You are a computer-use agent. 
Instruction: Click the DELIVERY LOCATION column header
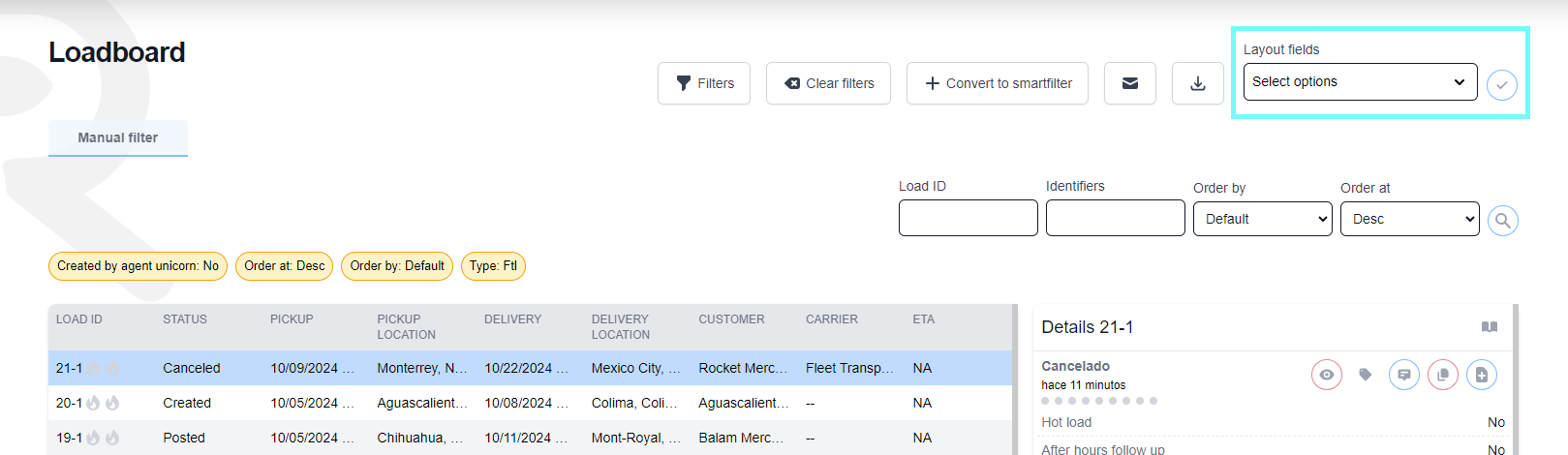click(x=621, y=327)
